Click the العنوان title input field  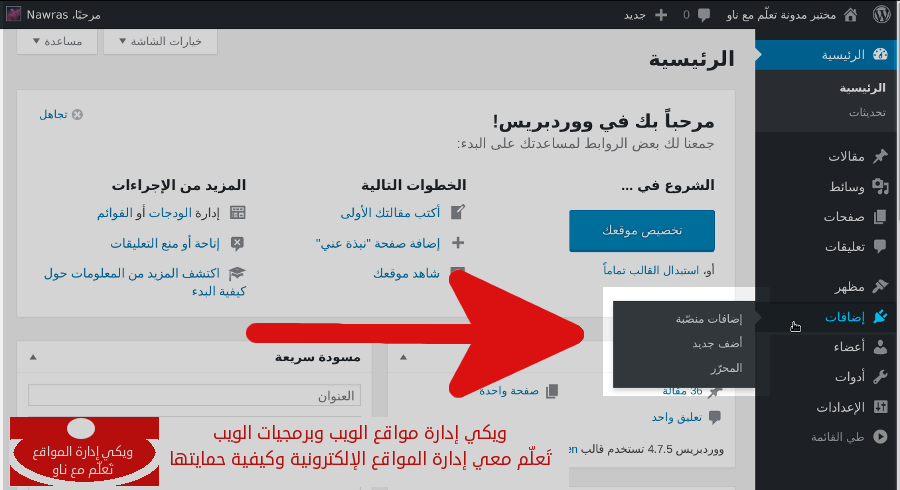(194, 396)
